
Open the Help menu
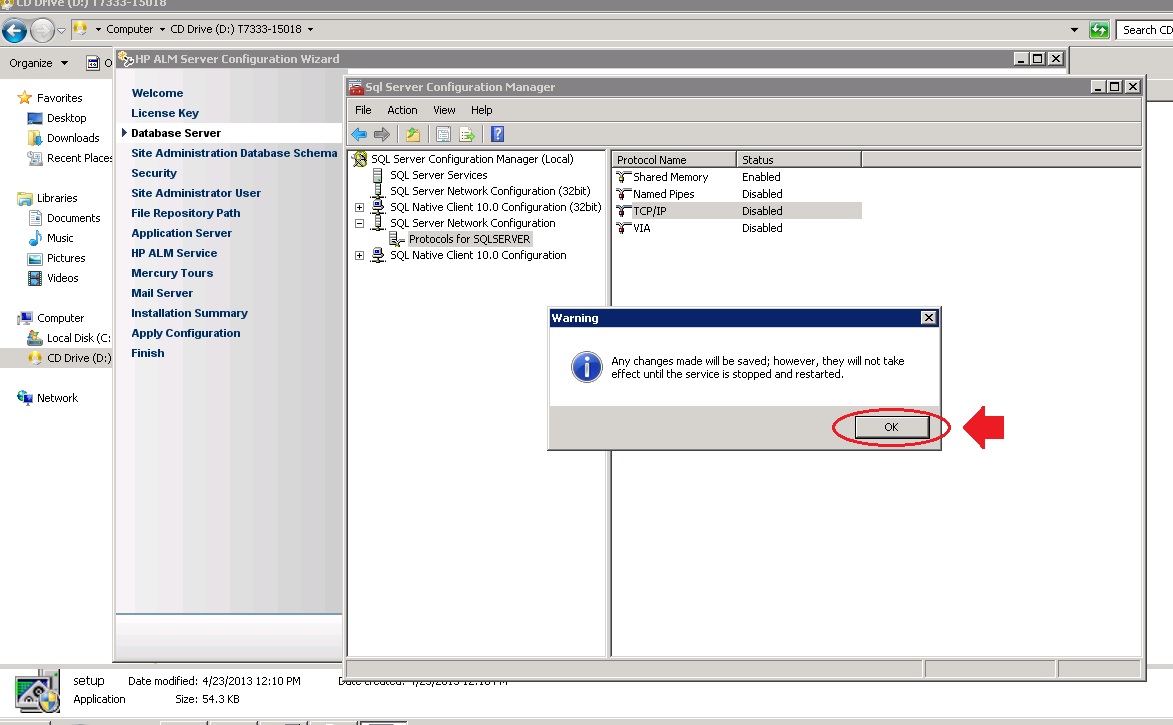pos(481,110)
